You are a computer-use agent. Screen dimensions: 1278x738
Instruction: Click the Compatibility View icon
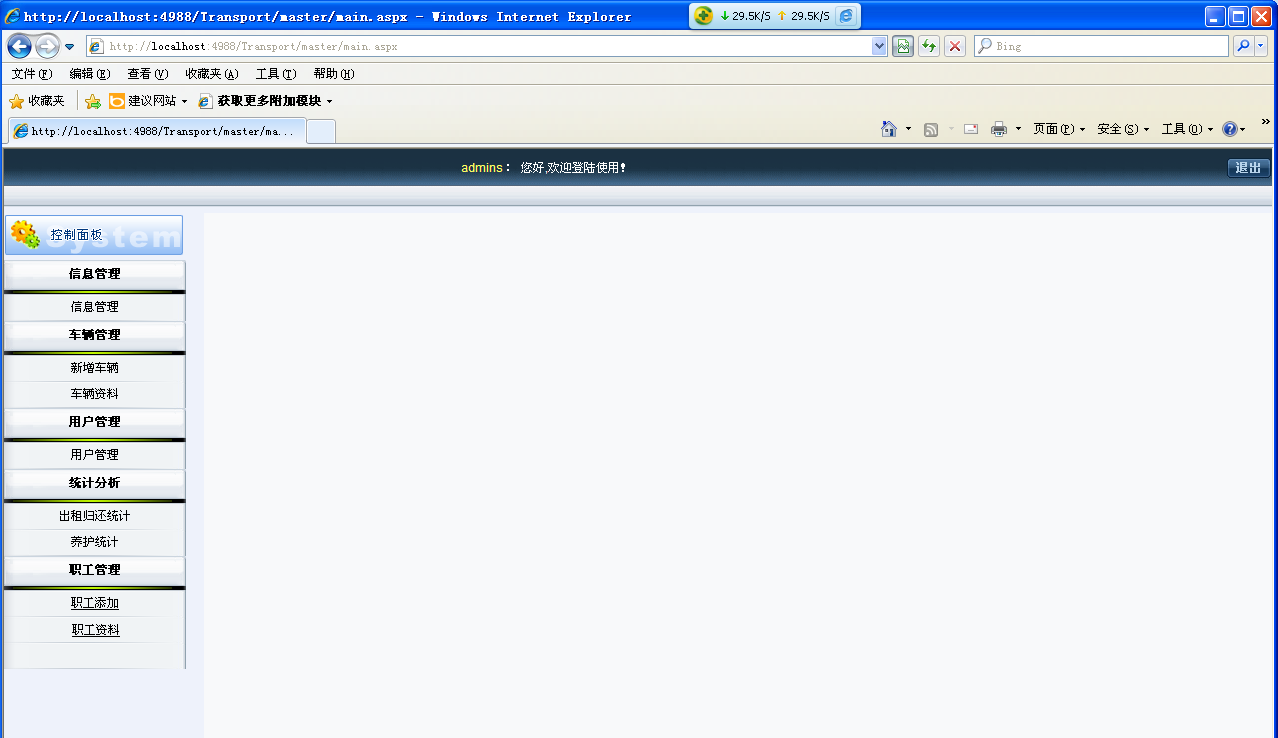pos(903,46)
